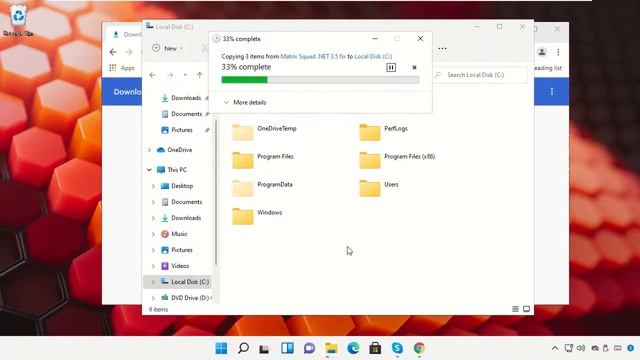Open the Windows Start menu
640x360 pixels.
(x=221, y=348)
